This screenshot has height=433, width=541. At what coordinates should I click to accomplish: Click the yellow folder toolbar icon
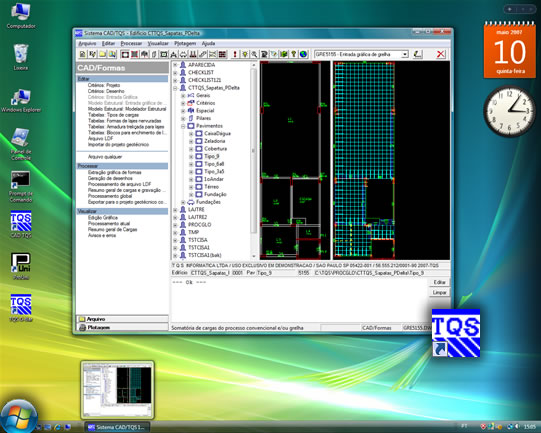pos(102,54)
